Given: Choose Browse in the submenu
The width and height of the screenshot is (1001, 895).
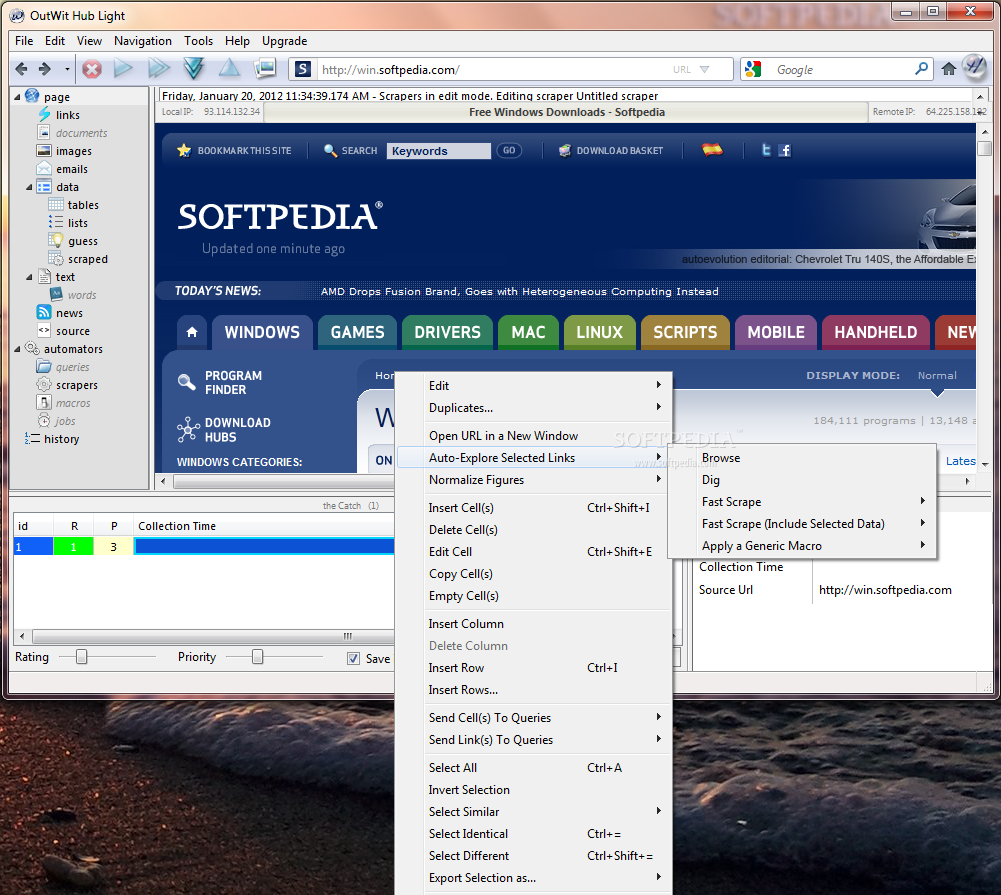Looking at the screenshot, I should pyautogui.click(x=802, y=458).
